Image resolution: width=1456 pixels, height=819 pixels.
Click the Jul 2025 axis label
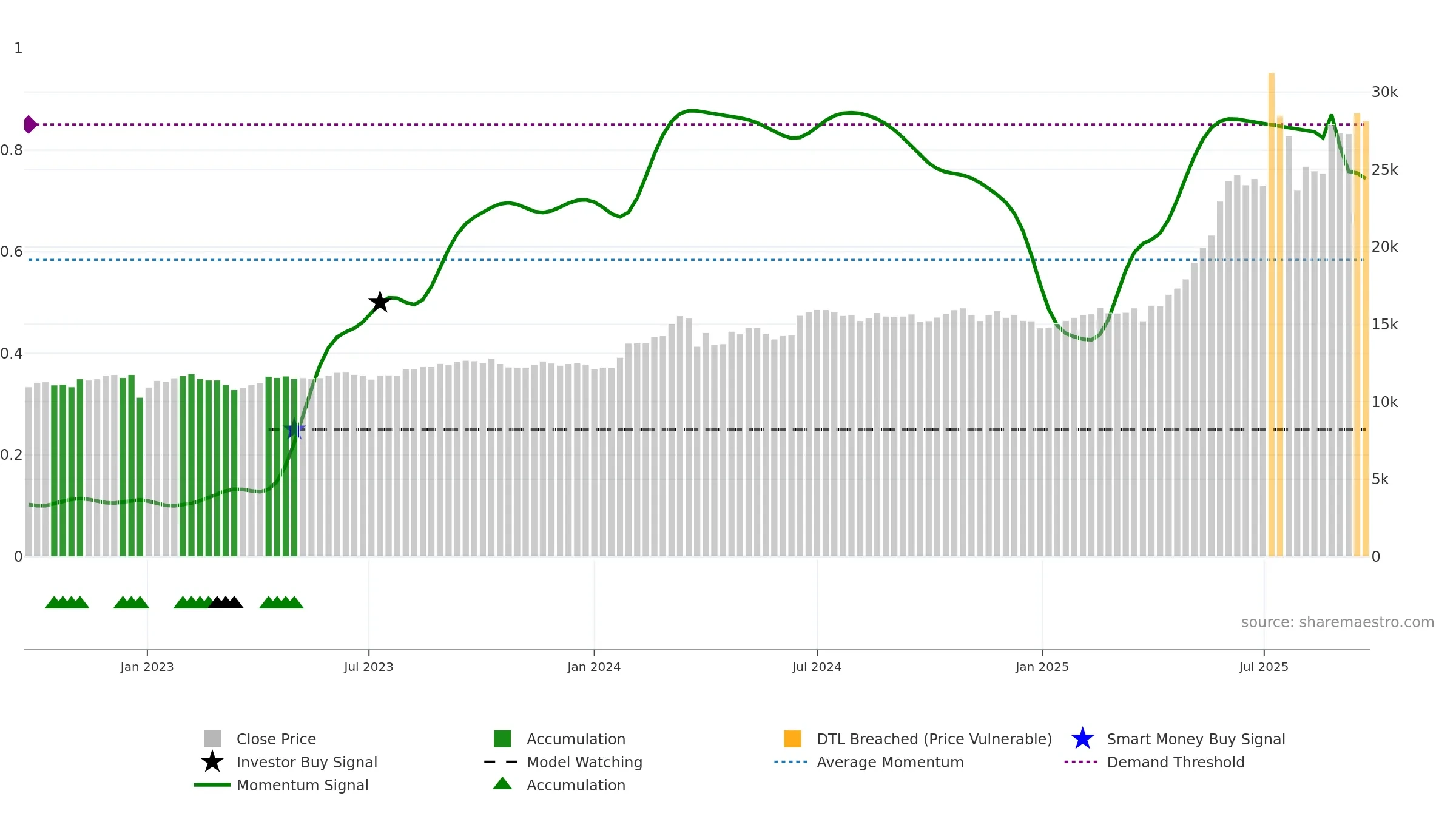1264,667
